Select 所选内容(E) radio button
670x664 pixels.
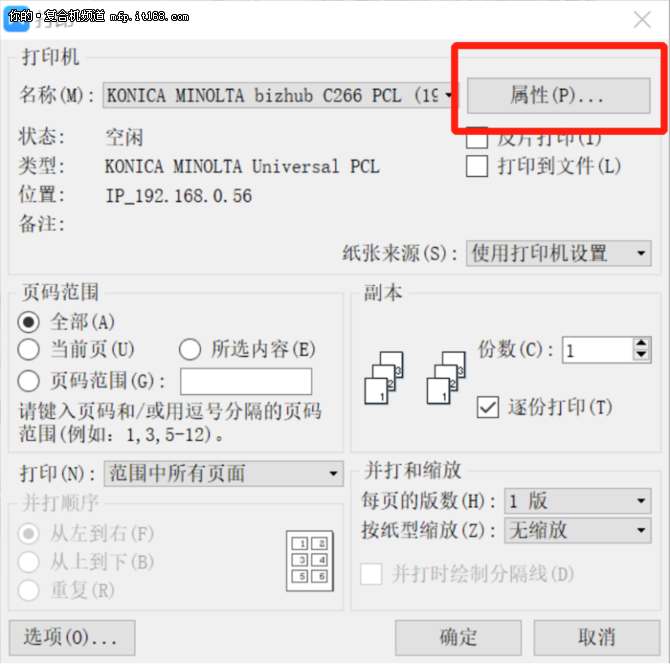pos(190,350)
